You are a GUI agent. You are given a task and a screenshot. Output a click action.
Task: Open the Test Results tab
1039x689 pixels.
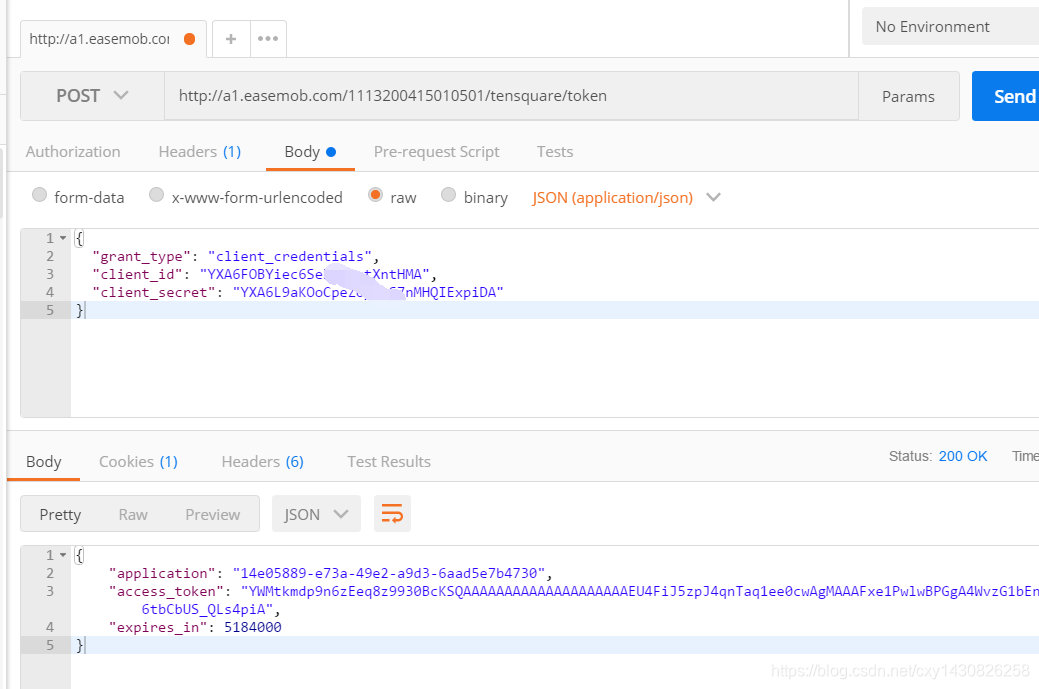click(x=389, y=462)
